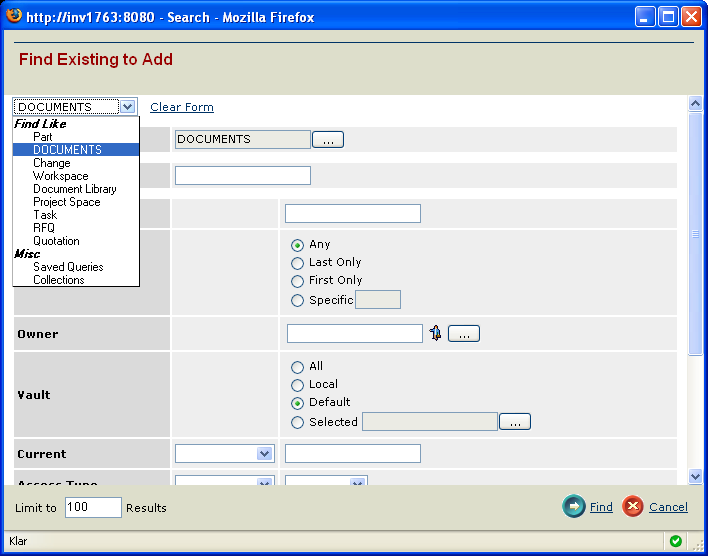Screen dimensions: 708x556
Task: Open the Vault selection ellipsis button
Action: (x=515, y=422)
